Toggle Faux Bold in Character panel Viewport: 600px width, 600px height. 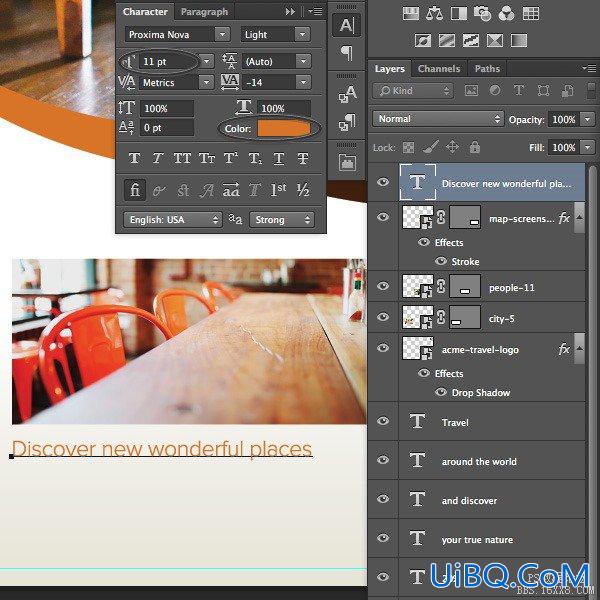click(x=134, y=158)
